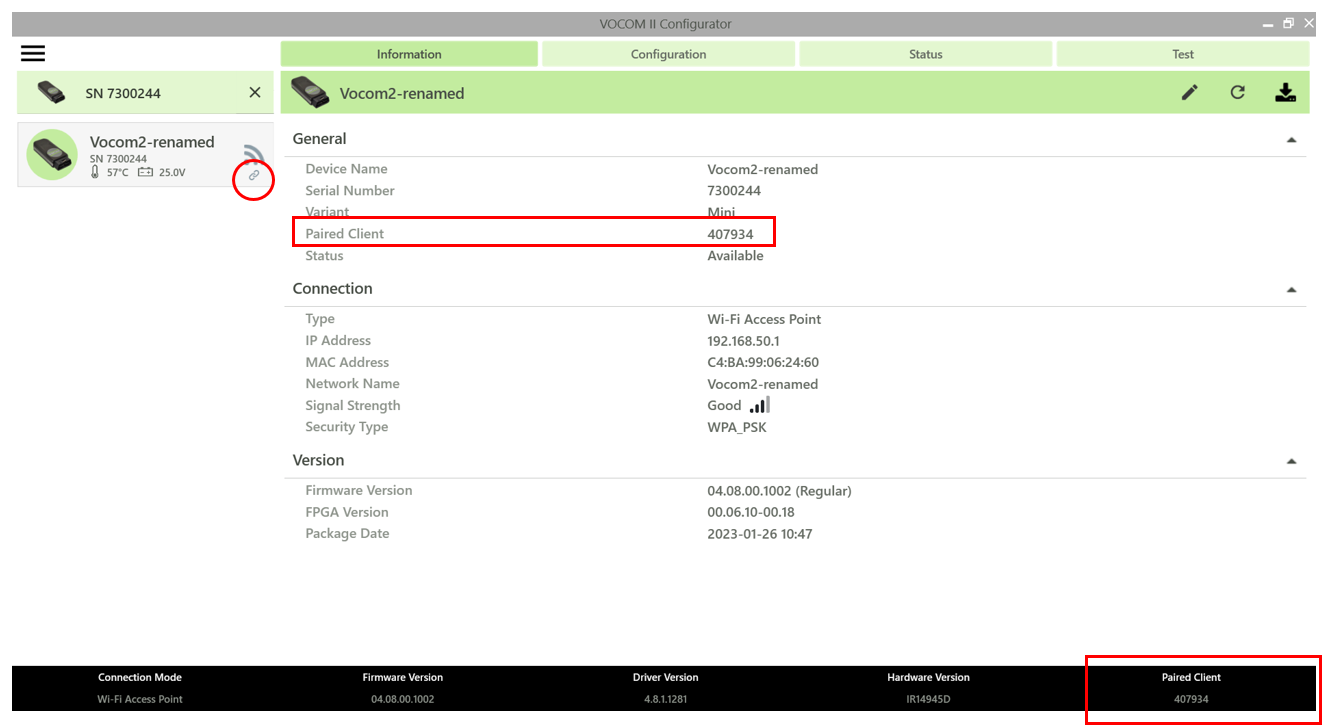Click the Wi-Fi signal icon on device card
Screen dimensions: 1331x727
point(254,154)
